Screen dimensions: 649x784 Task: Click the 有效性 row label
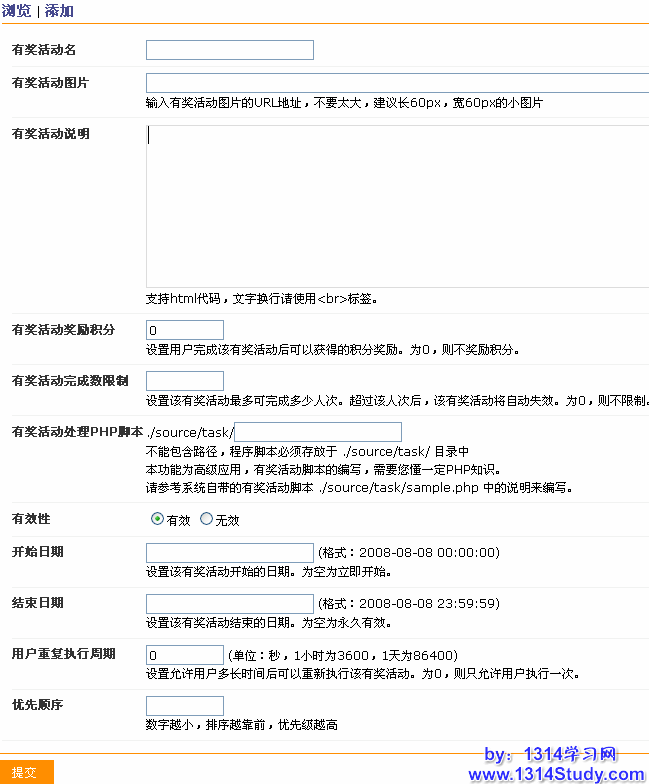coord(31,519)
